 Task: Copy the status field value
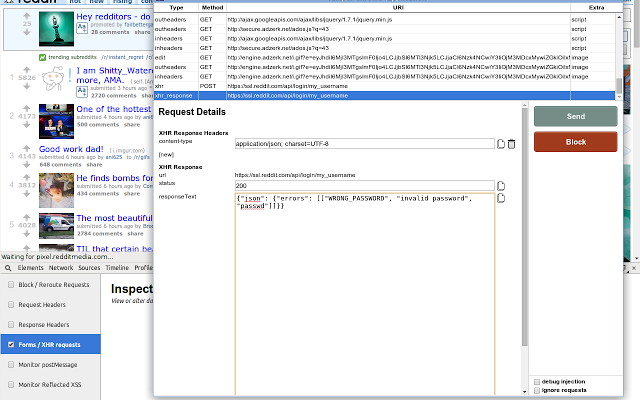point(501,186)
